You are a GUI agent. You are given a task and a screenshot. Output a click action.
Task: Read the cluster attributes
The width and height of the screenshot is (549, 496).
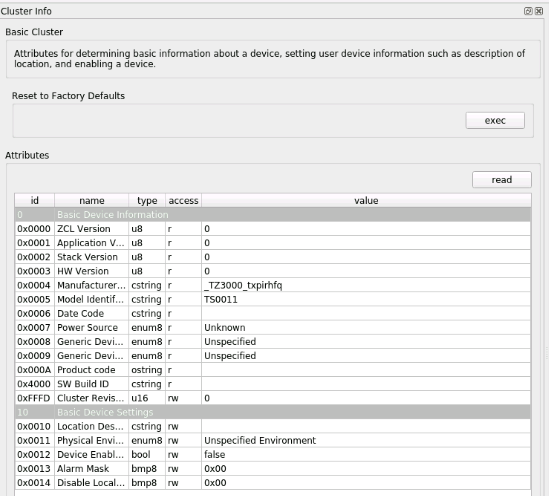(x=502, y=180)
